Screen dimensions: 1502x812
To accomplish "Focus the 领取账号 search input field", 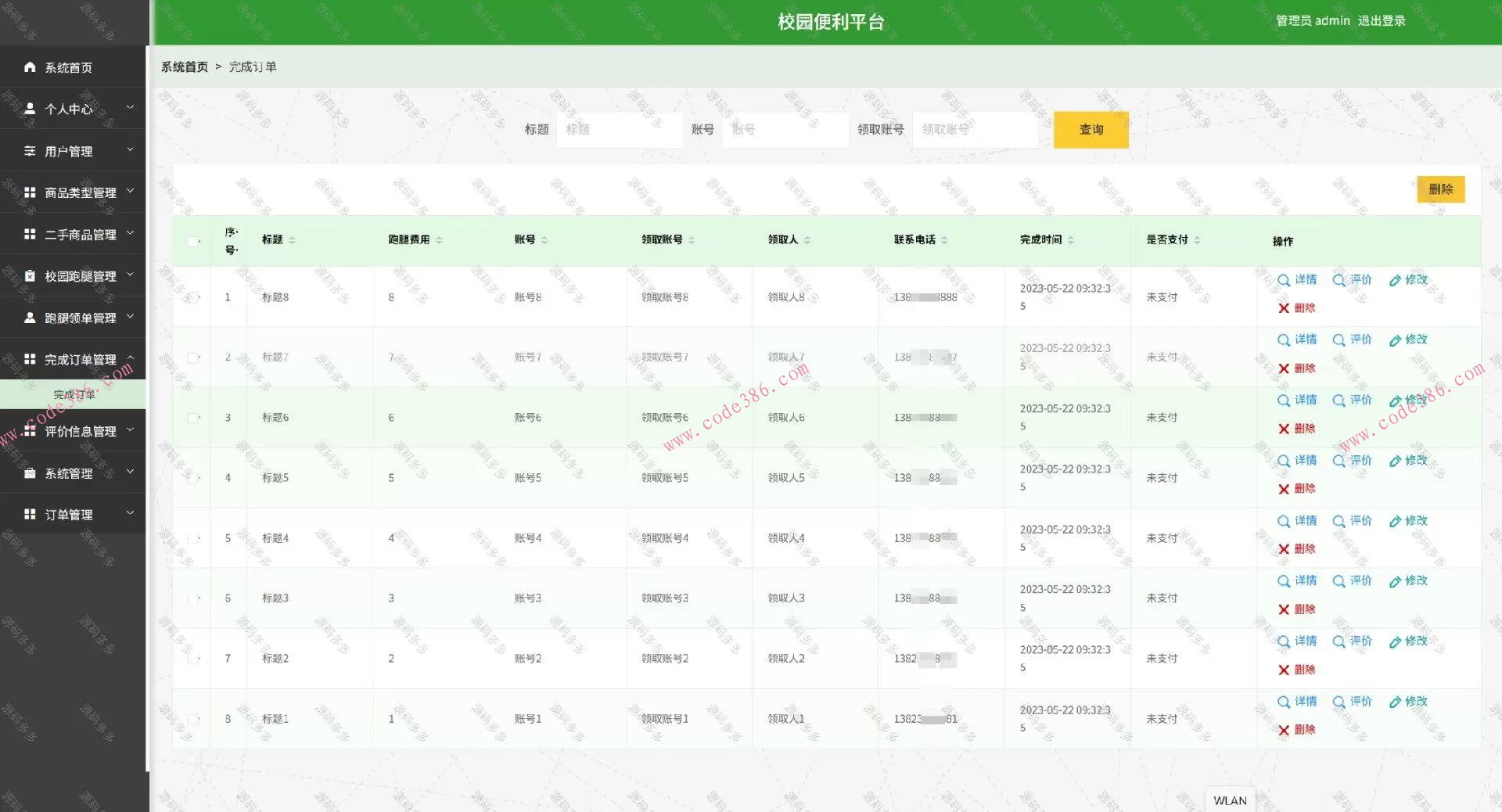I will click(976, 130).
